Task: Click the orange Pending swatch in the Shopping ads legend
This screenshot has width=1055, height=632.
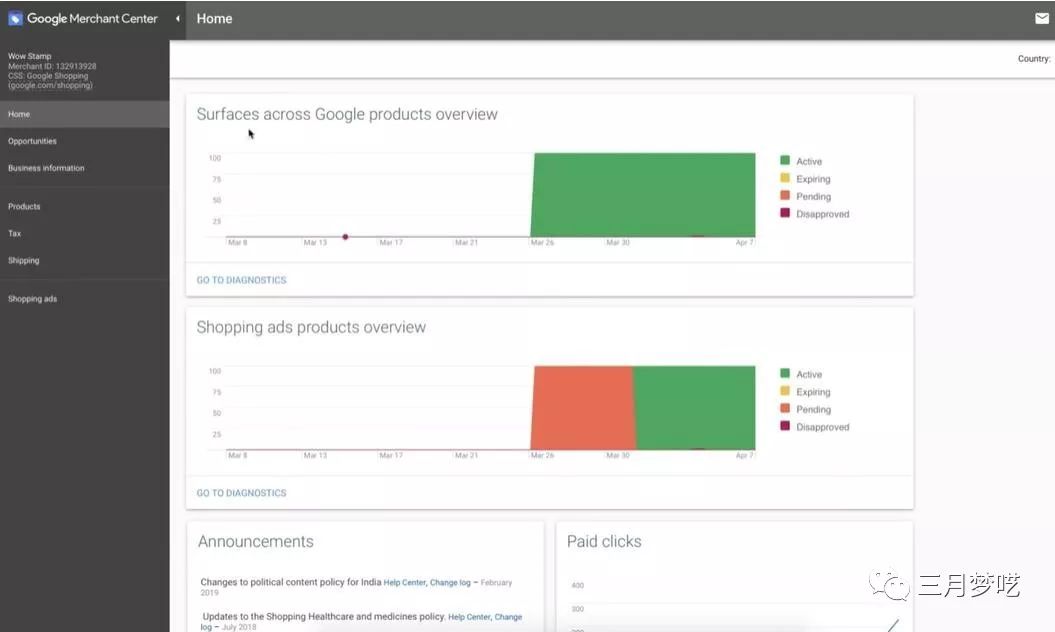Action: click(785, 409)
